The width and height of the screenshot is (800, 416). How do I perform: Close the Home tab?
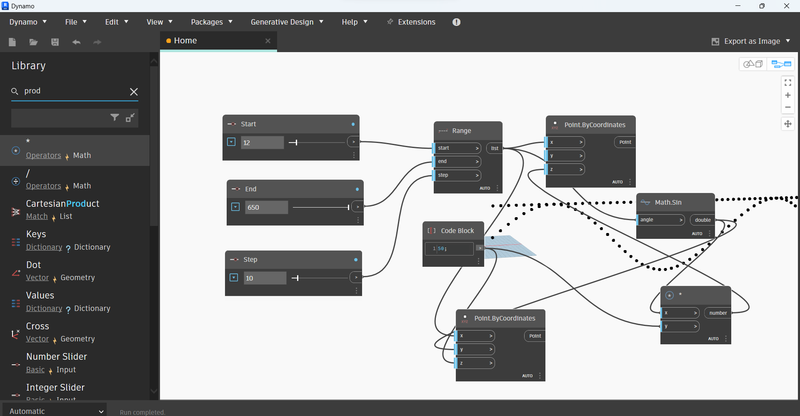268,41
